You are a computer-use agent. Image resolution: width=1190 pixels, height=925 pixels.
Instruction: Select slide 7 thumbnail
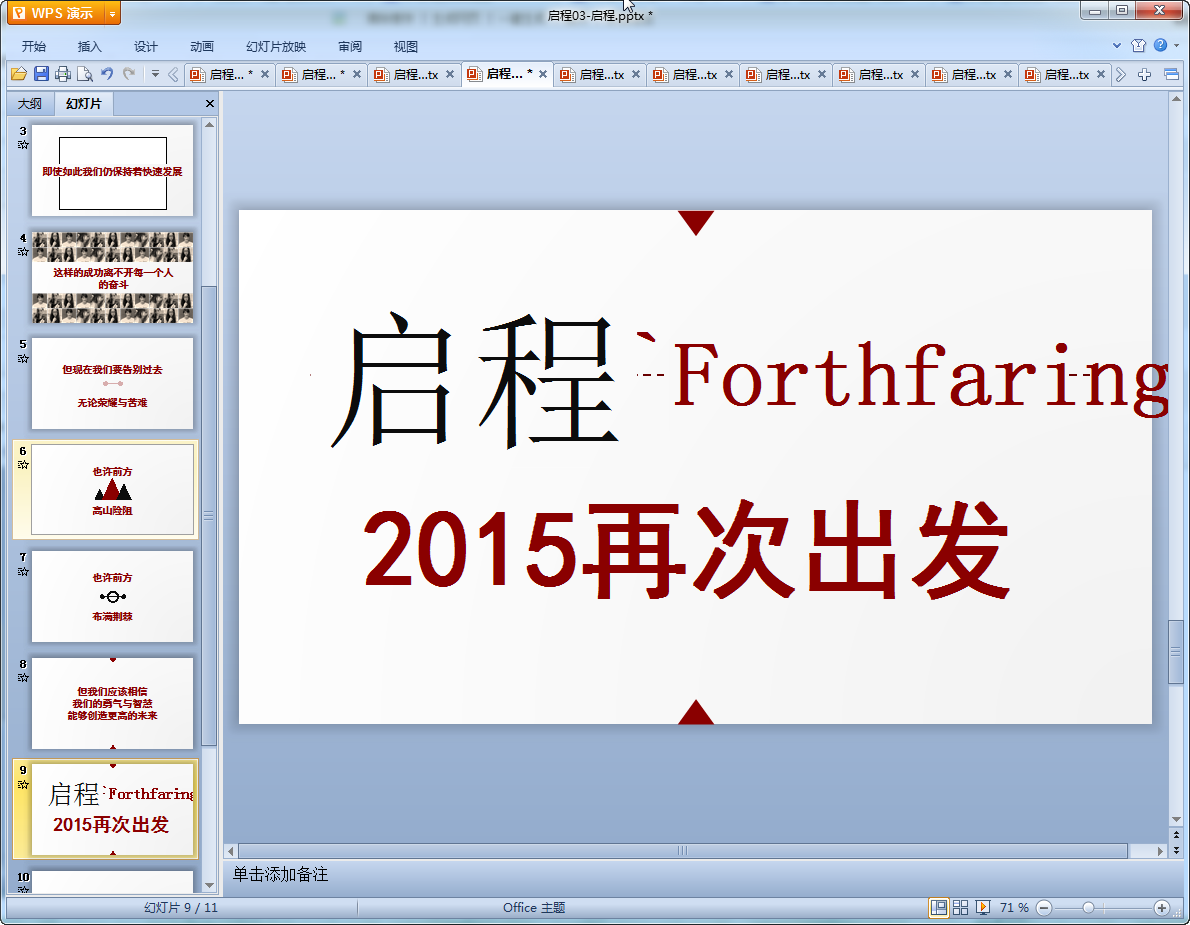(x=112, y=596)
